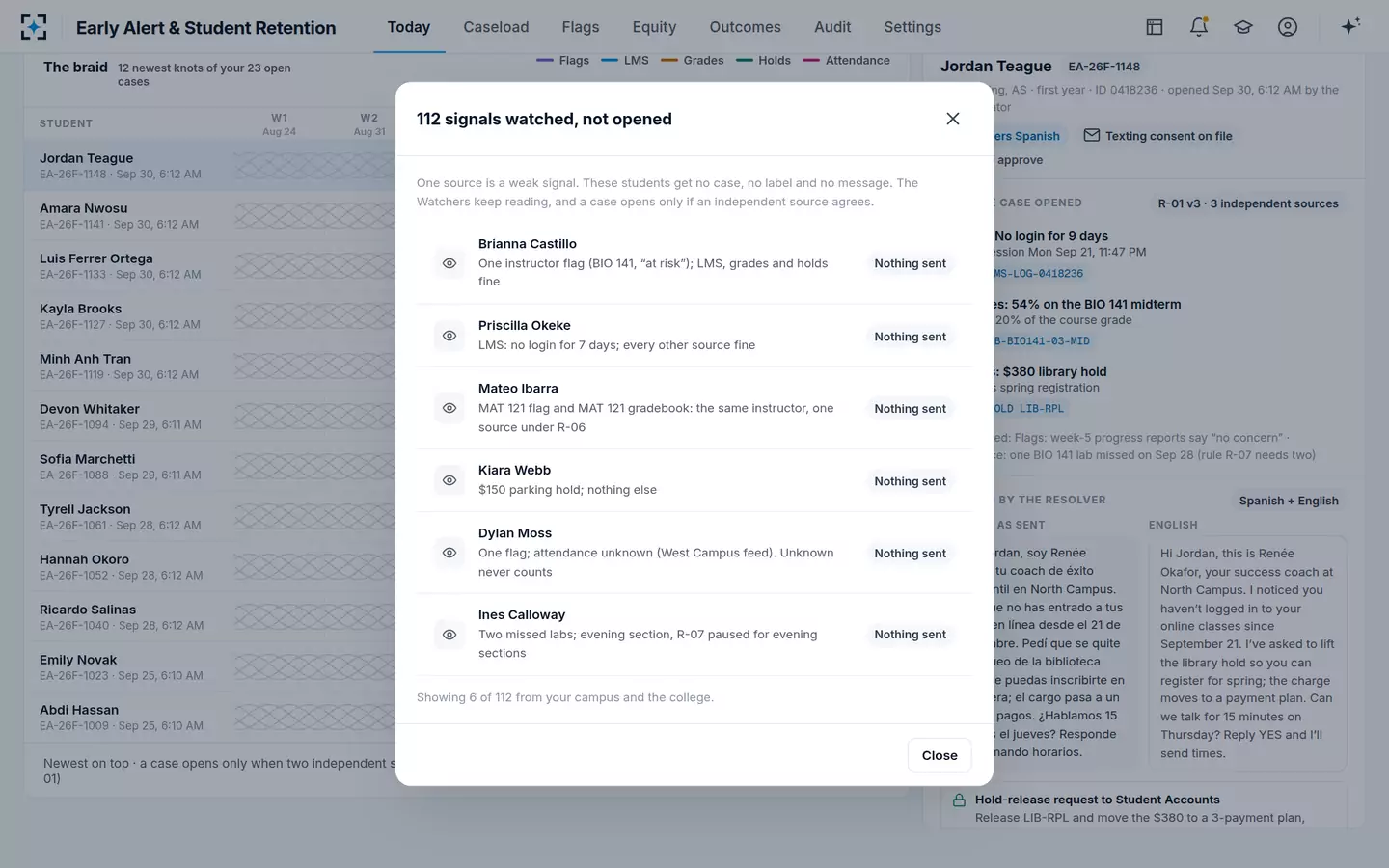Click the Close button in the dialog
The height and width of the screenshot is (868, 1389).
click(940, 755)
